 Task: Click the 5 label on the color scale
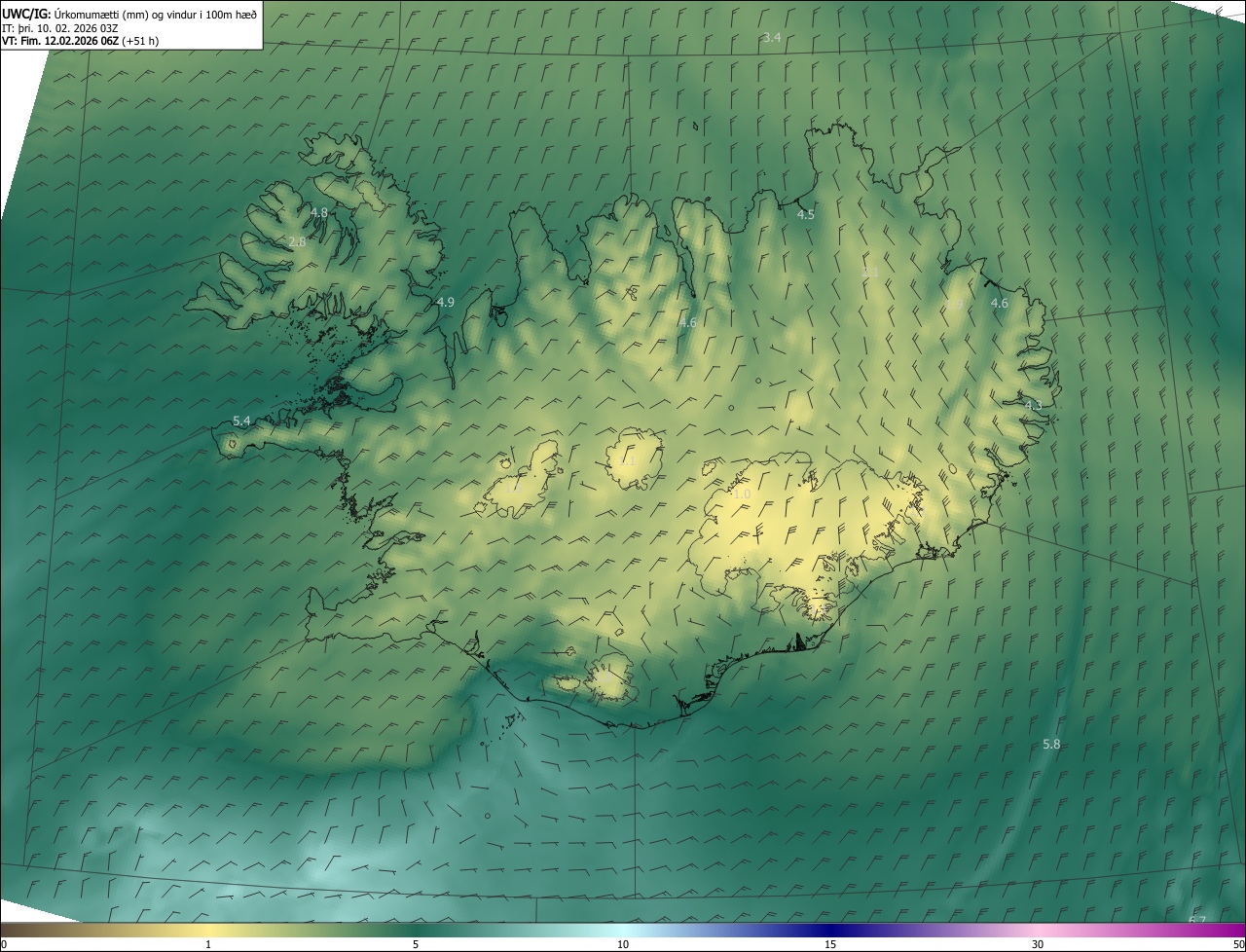coord(416,945)
